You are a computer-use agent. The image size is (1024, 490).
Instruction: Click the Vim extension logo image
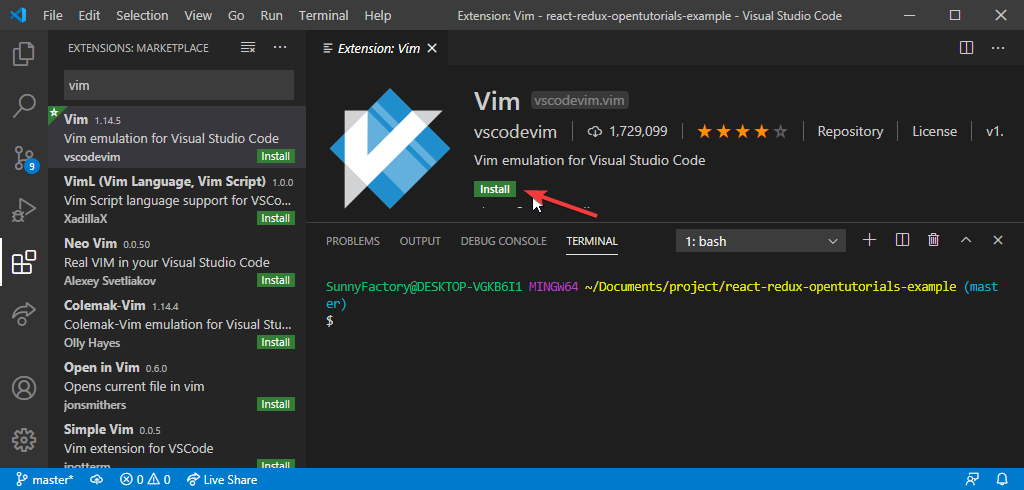[x=390, y=147]
